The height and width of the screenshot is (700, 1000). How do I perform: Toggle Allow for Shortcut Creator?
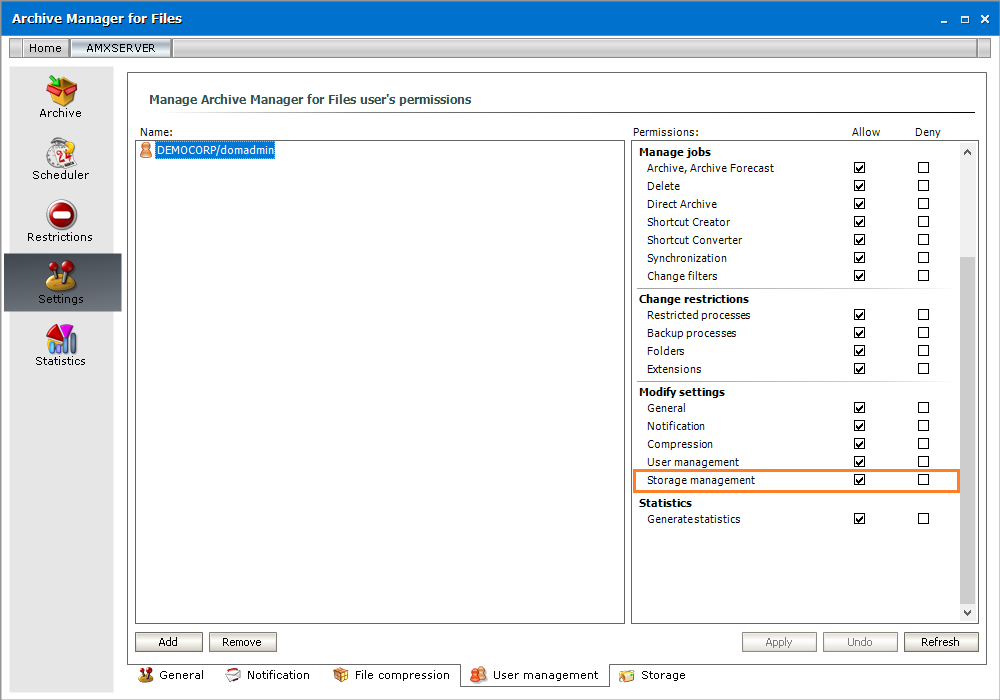(x=860, y=222)
